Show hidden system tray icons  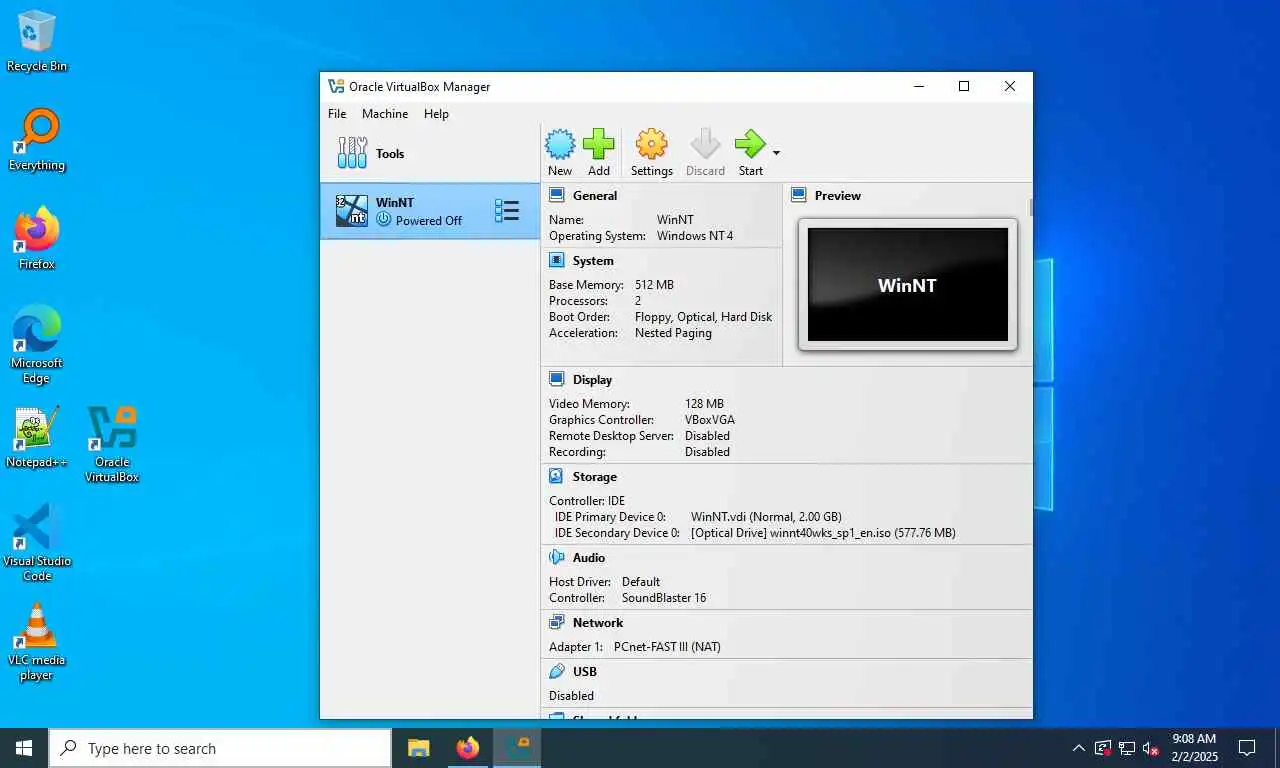pos(1078,748)
